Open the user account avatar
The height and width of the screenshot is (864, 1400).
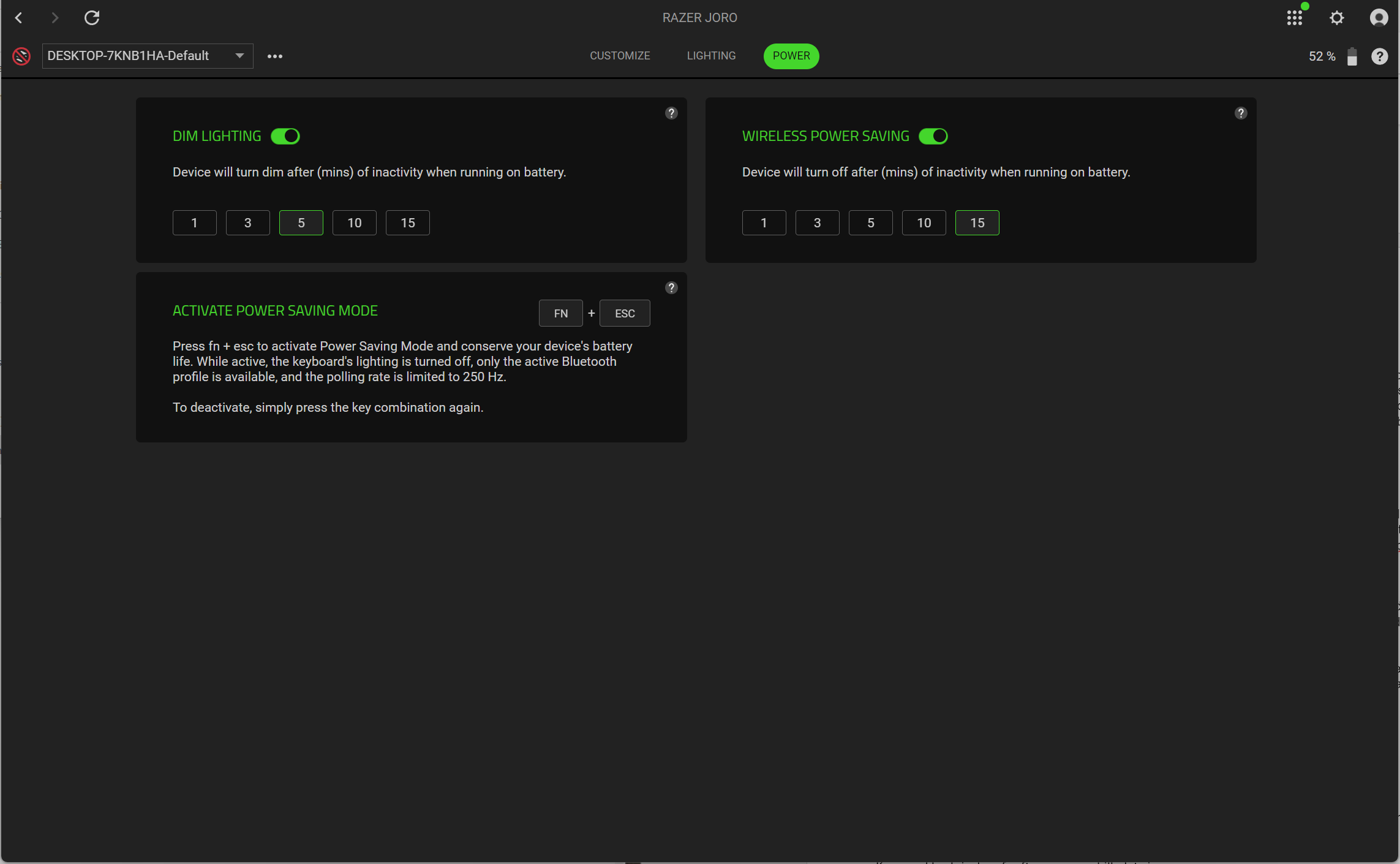[x=1379, y=18]
